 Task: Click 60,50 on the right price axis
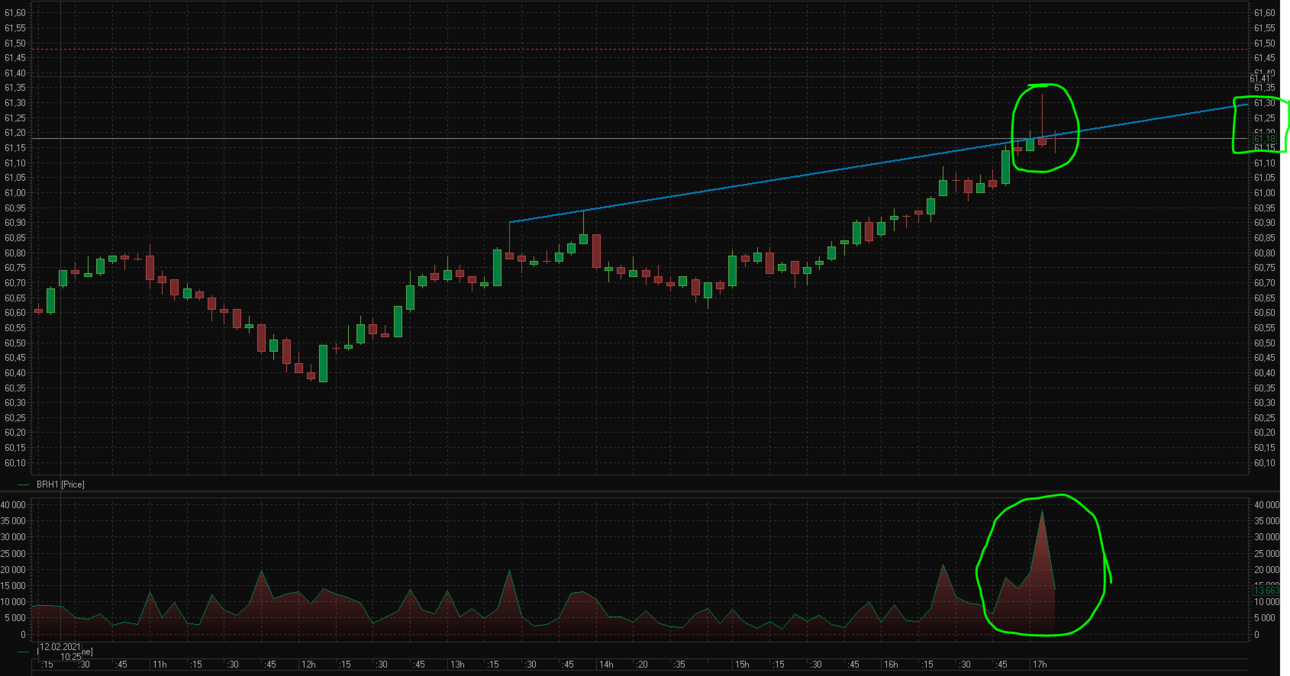(1265, 343)
